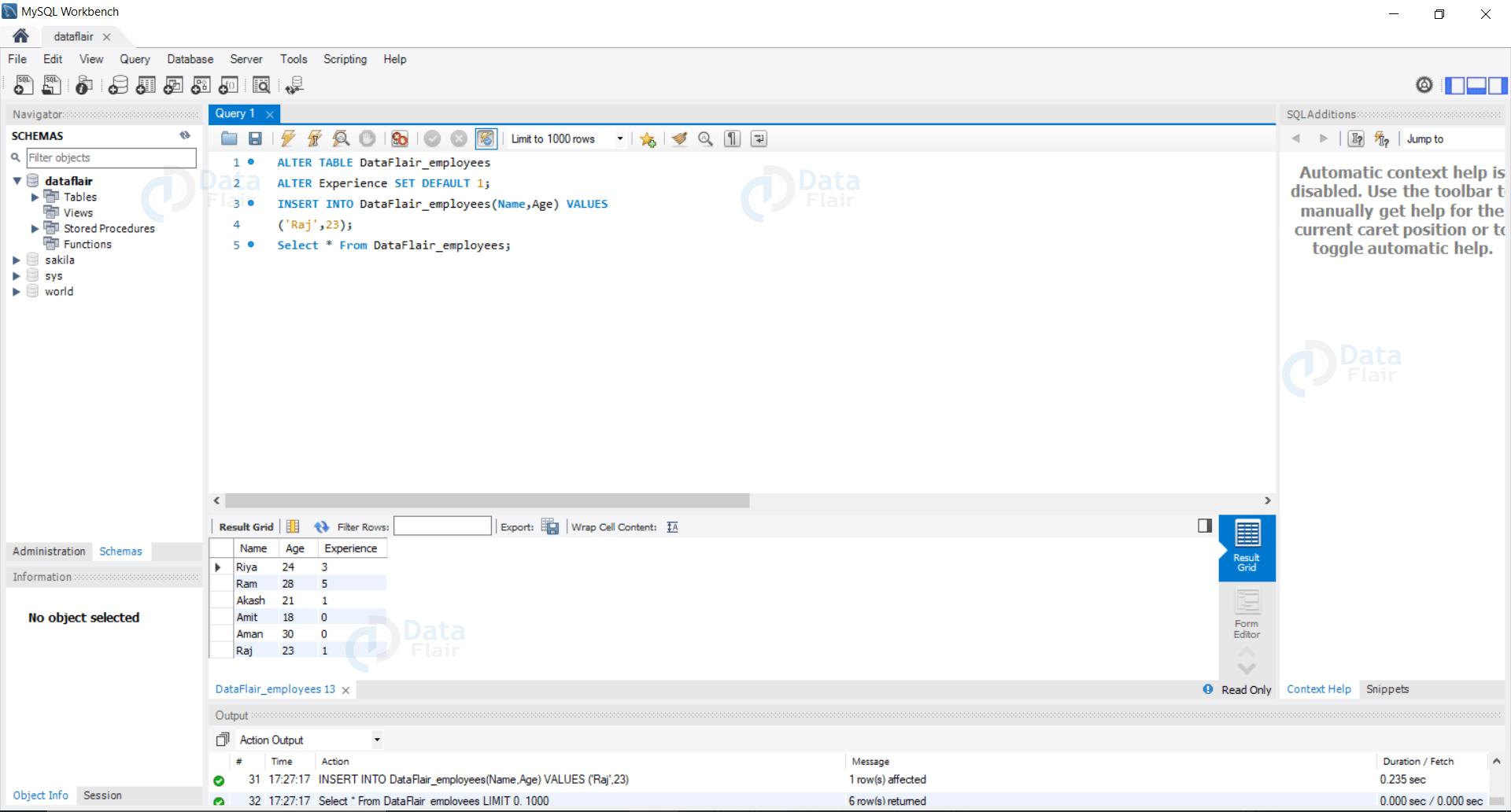1511x812 pixels.
Task: Execute the query with lightning bolt
Action: [x=288, y=138]
